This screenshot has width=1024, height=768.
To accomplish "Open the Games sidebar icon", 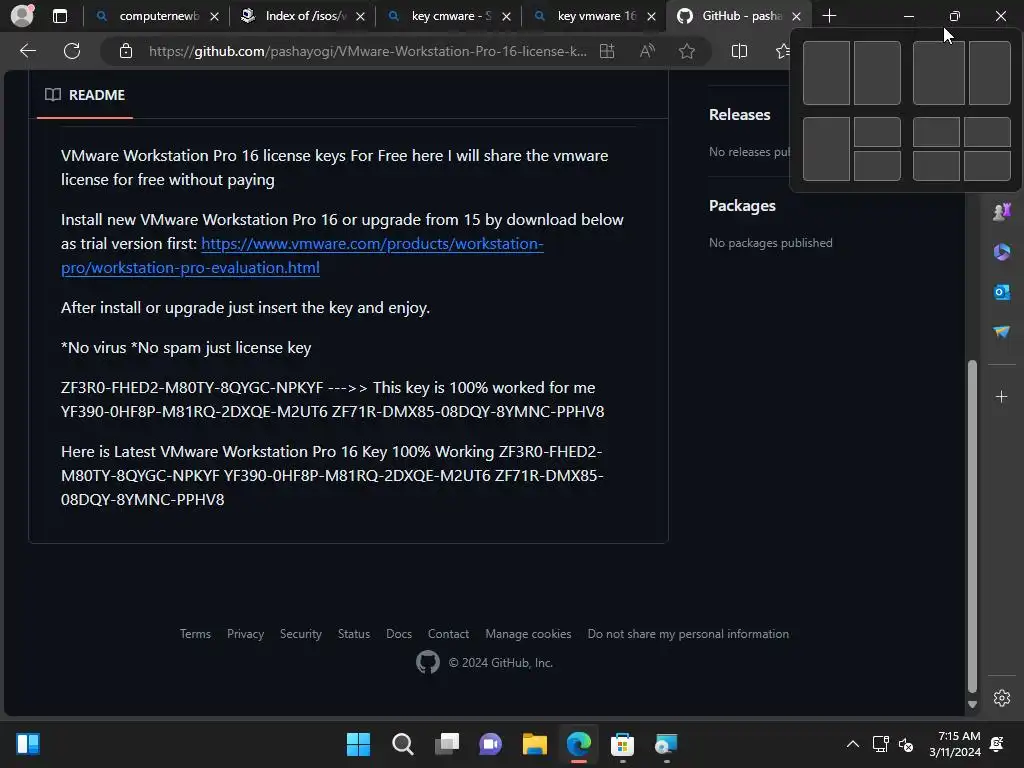I will (1001, 212).
